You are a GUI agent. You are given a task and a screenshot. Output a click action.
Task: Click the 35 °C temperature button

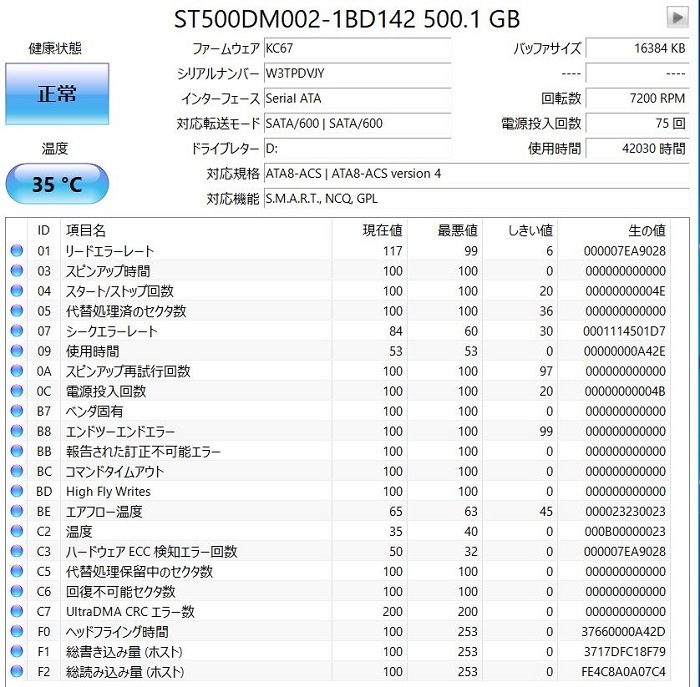click(57, 184)
